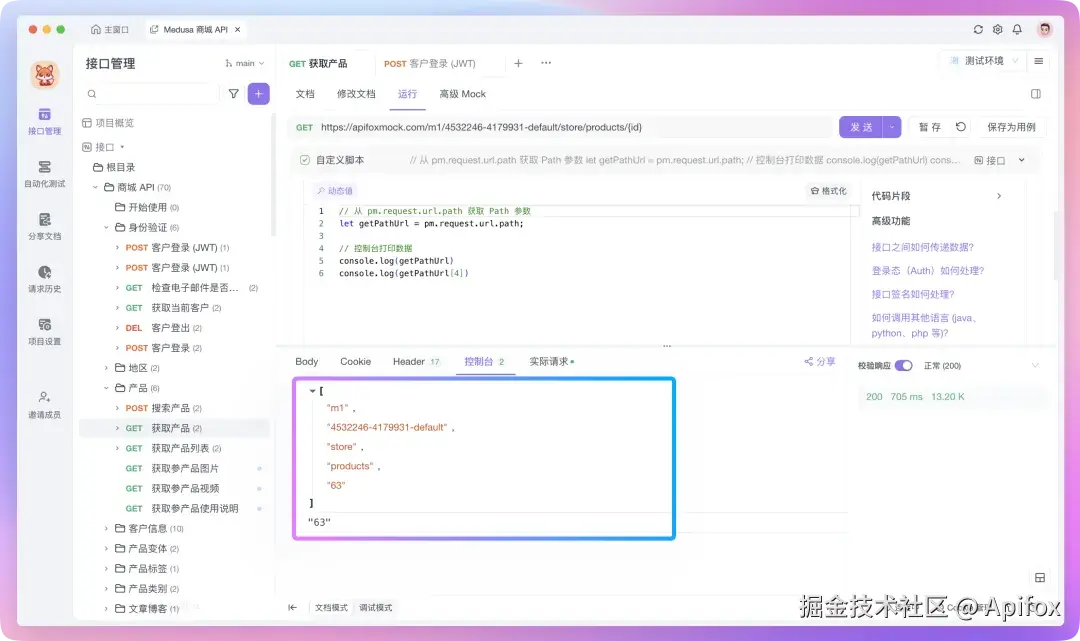
Task: Switch to 调试模式 at the bottom
Action: coord(375,607)
